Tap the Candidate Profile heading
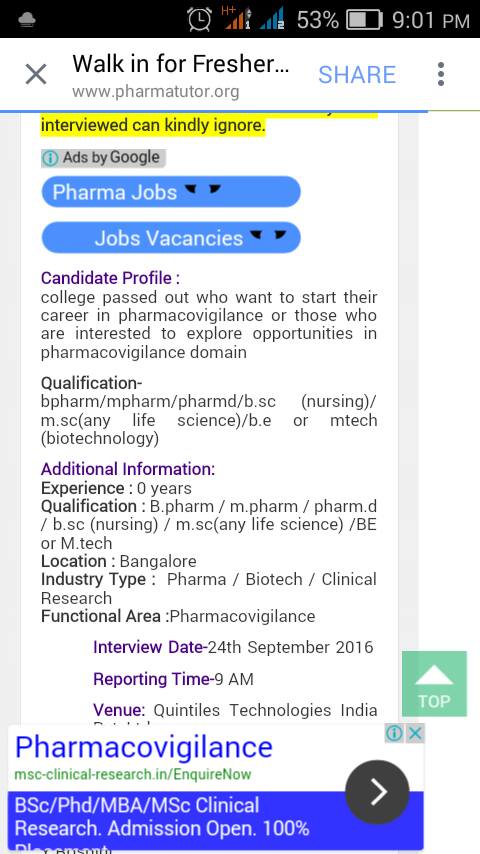 pos(110,278)
